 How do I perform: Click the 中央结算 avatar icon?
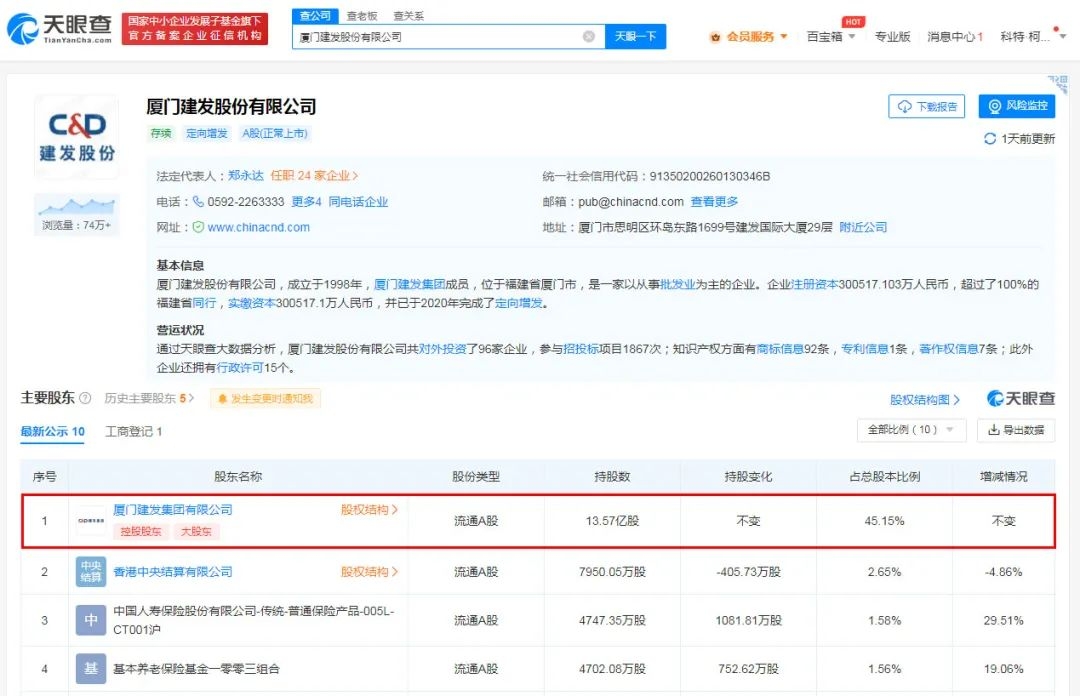(x=90, y=572)
